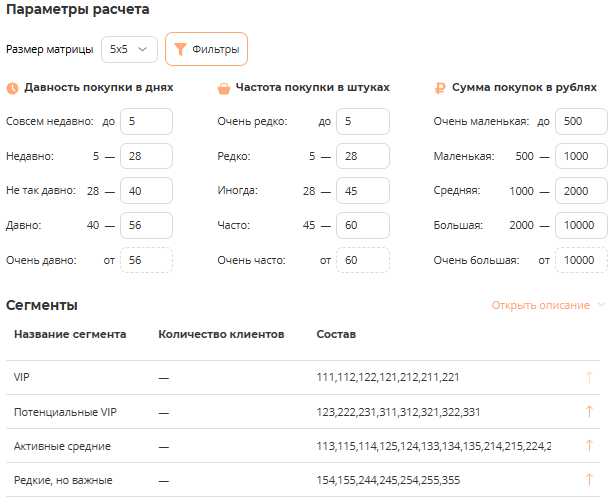Screen dimensions: 615x500
Task: Click the up arrow for Активные средние
Action: [589, 446]
